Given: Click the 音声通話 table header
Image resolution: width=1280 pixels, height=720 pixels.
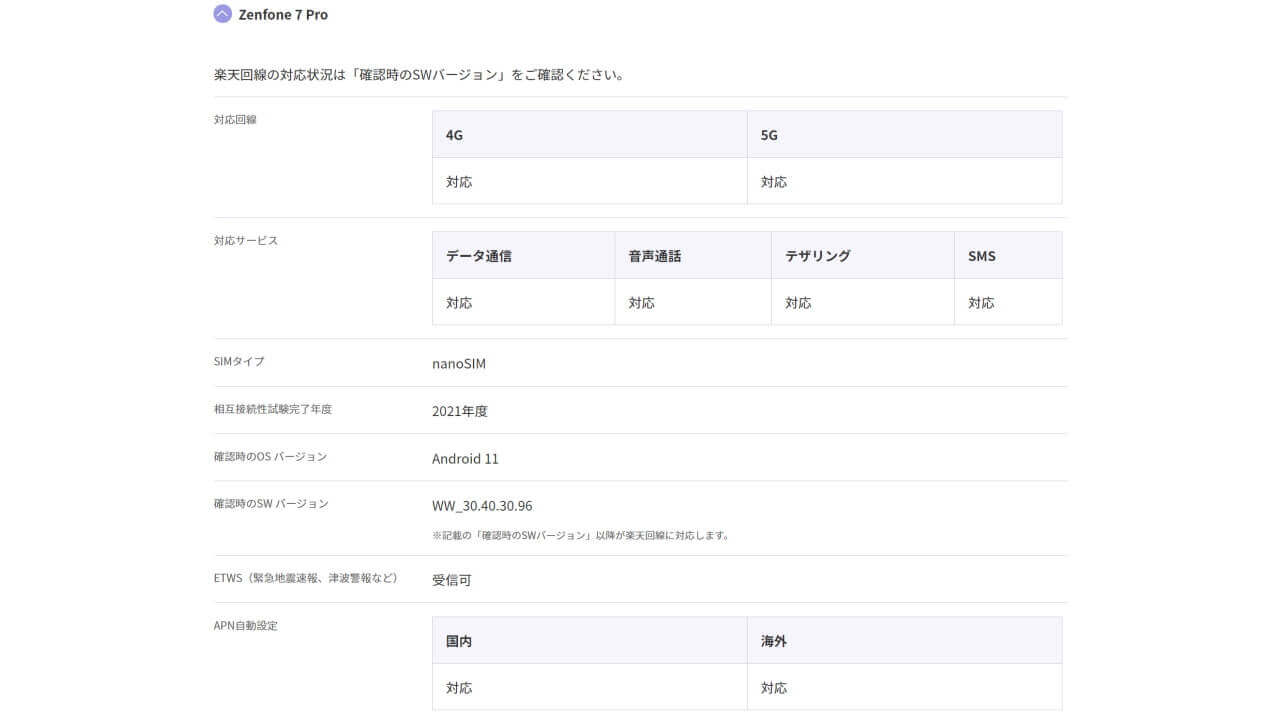Looking at the screenshot, I should click(x=654, y=255).
